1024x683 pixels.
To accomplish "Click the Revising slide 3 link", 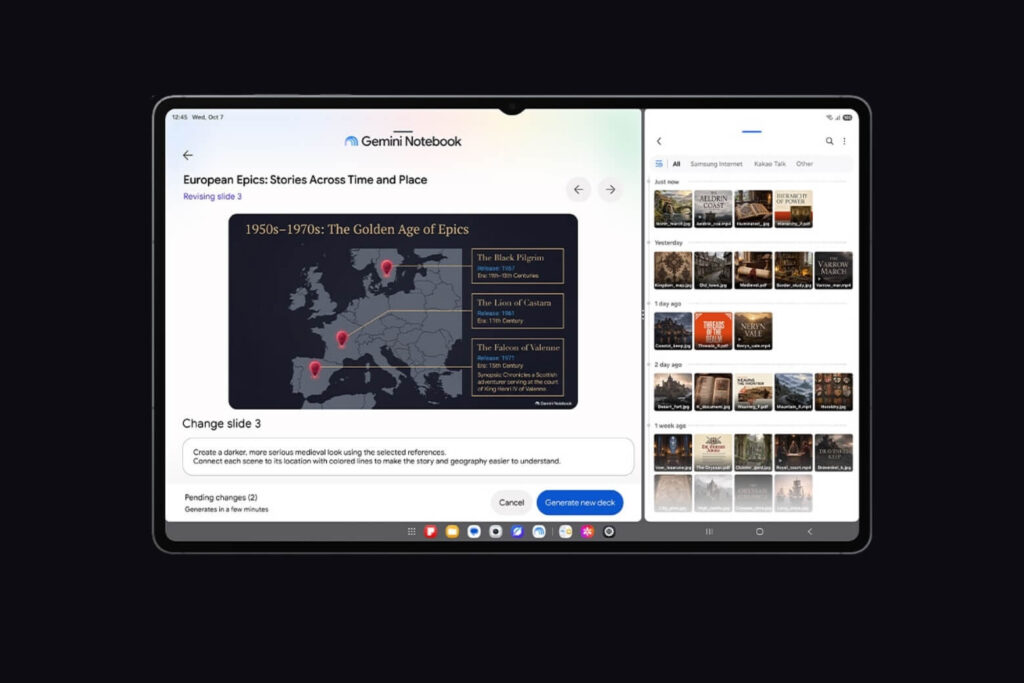I will point(212,197).
